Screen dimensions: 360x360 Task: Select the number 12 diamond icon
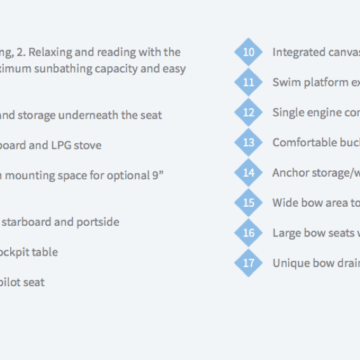tap(249, 112)
